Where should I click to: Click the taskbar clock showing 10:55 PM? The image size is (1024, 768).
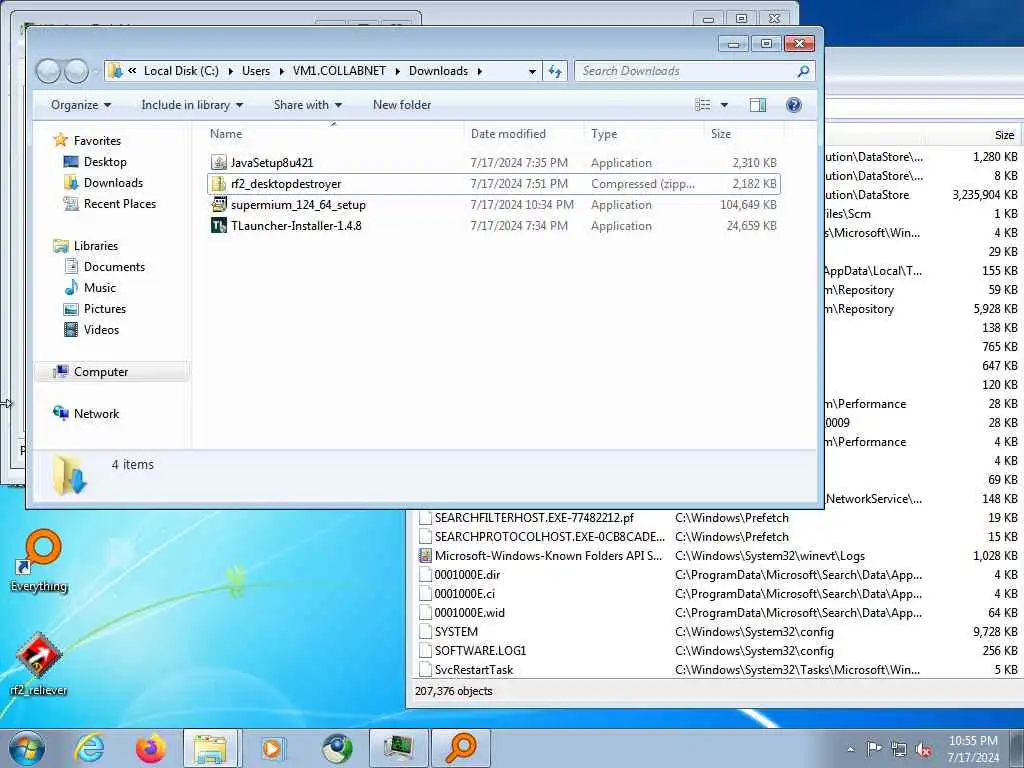tap(973, 748)
